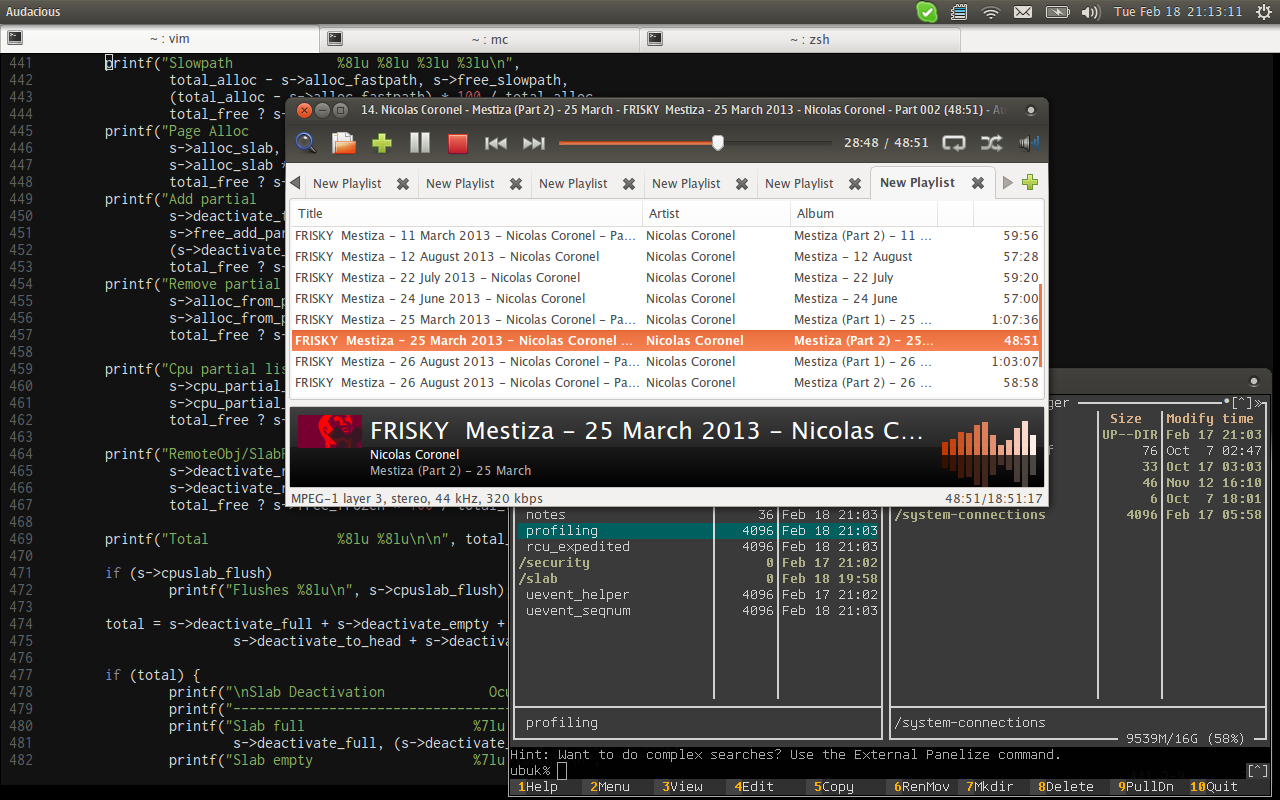Select the active New Playlist tab
The width and height of the screenshot is (1280, 800).
tap(917, 182)
